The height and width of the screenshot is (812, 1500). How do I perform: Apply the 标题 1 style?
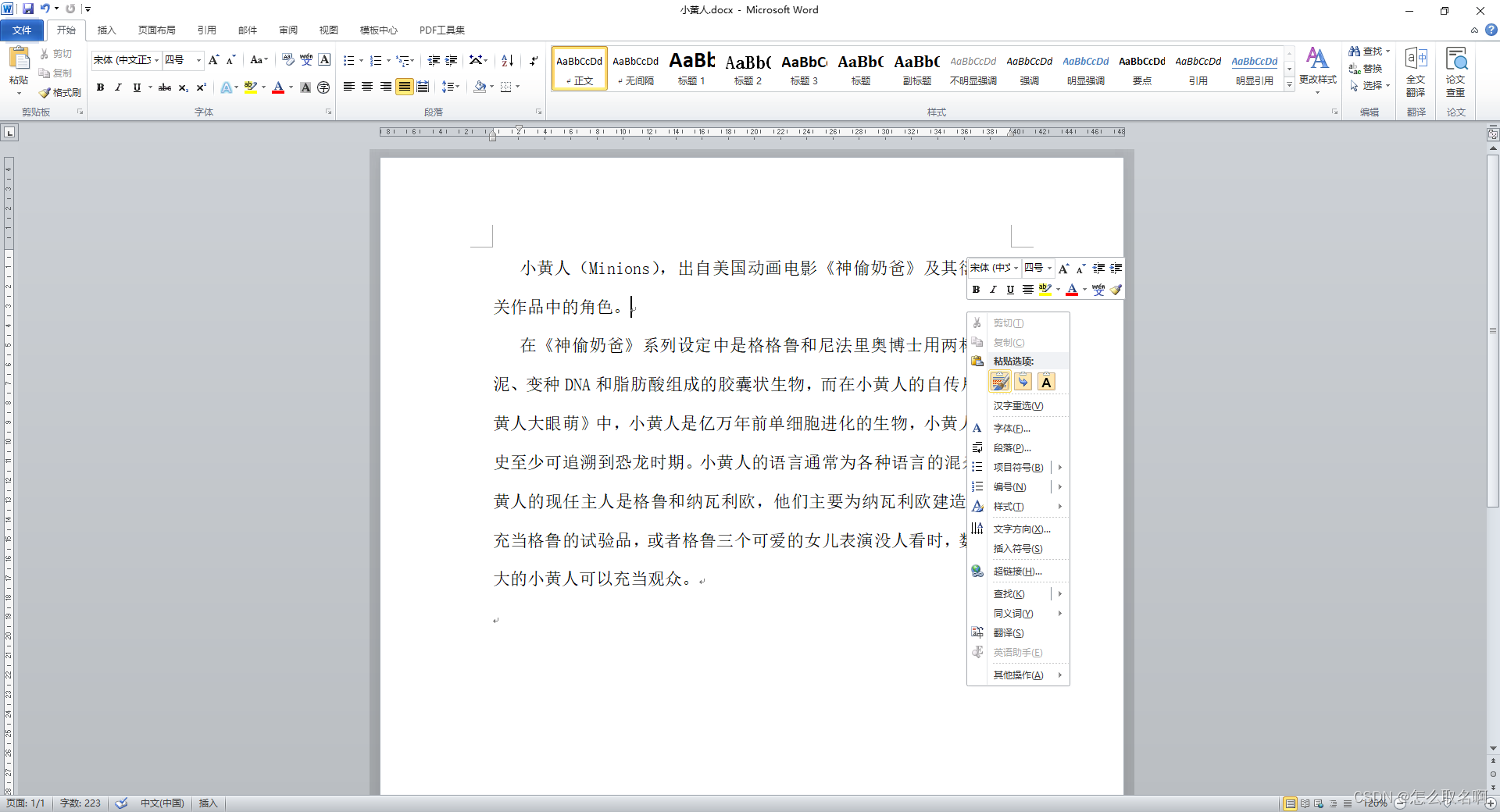(691, 69)
